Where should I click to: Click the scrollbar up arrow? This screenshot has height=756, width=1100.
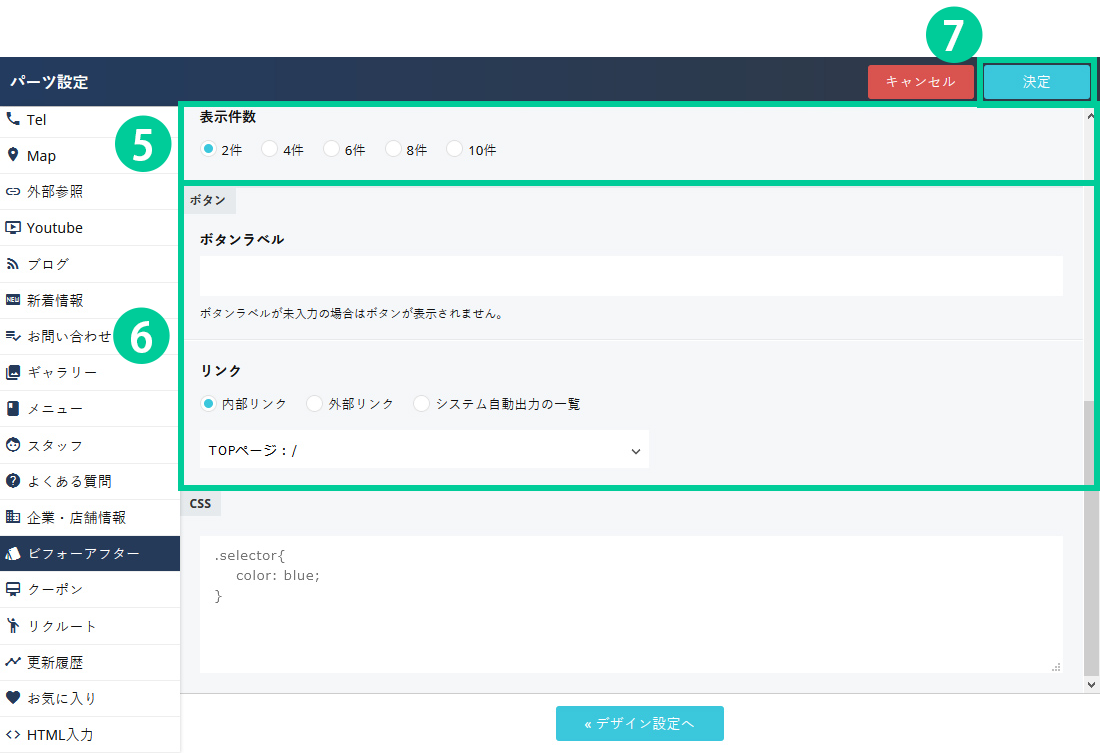[1091, 116]
